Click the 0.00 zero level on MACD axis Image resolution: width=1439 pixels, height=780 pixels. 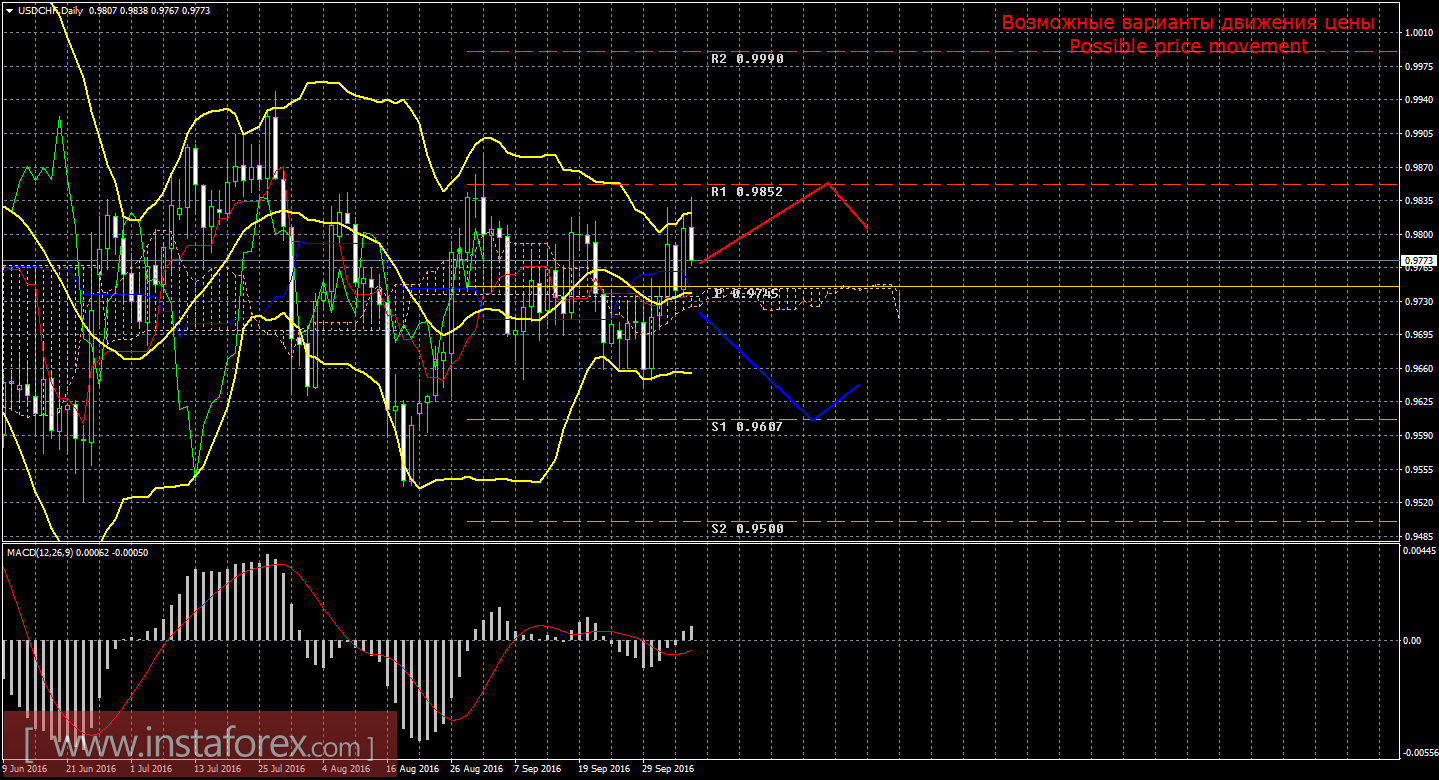point(1412,640)
